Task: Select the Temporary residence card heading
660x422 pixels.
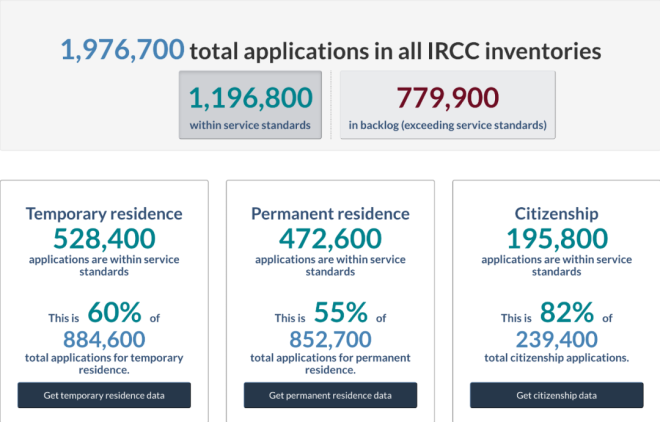Action: point(104,213)
